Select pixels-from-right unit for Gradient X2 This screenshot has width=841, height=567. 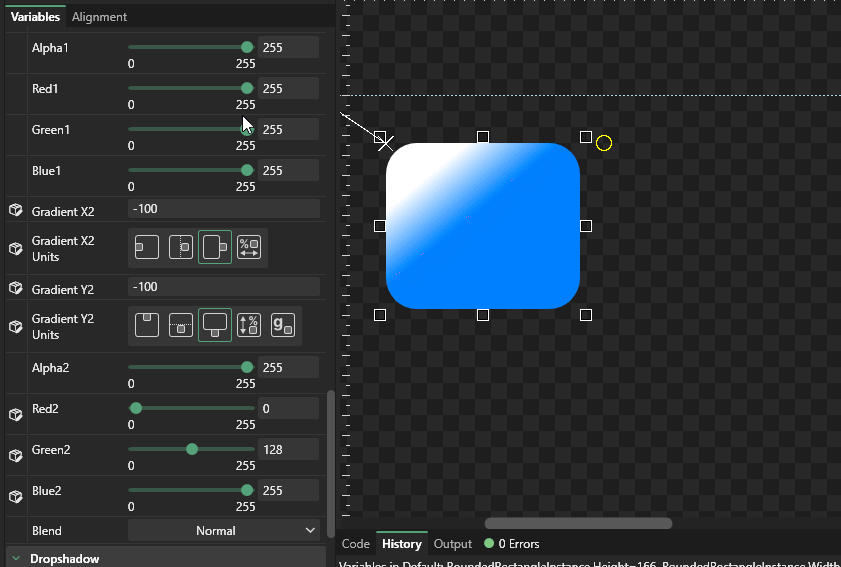215,247
